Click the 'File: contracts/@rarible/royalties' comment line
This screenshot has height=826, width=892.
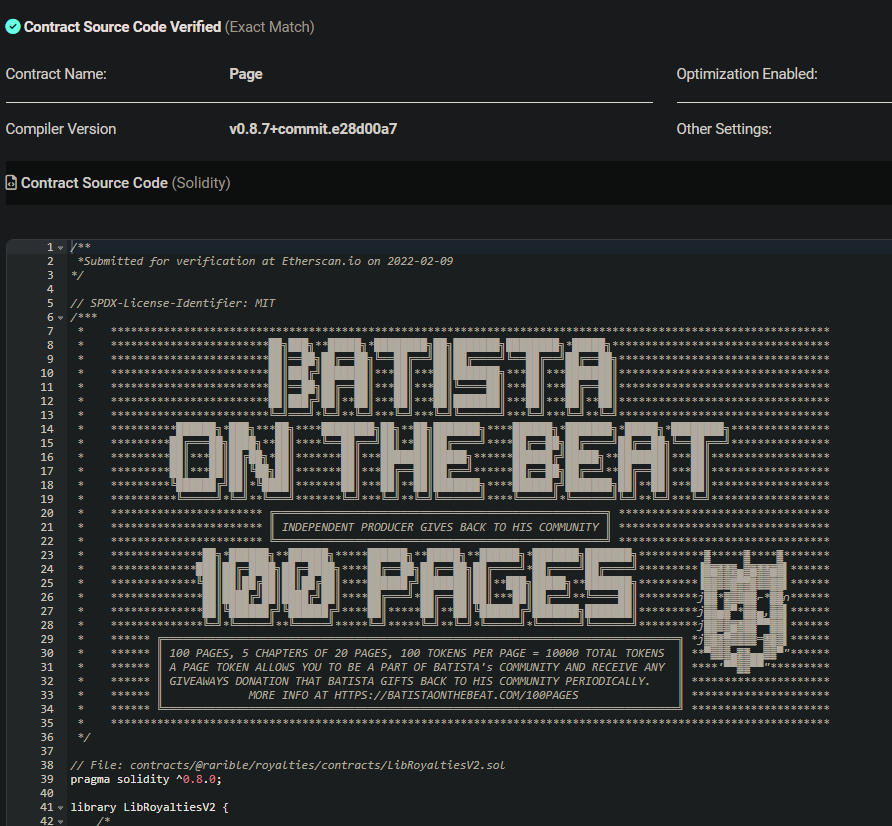(x=287, y=765)
